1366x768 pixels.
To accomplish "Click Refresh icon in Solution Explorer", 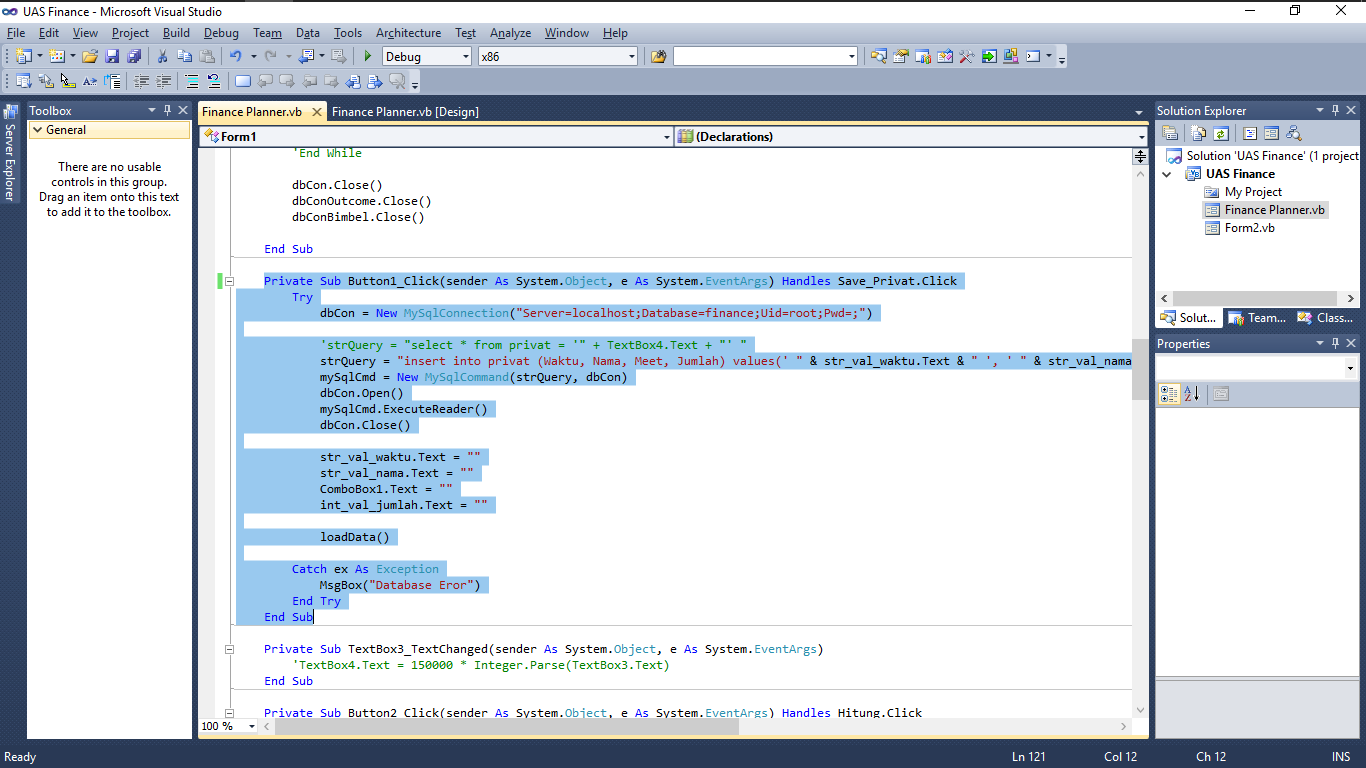I will click(1221, 133).
